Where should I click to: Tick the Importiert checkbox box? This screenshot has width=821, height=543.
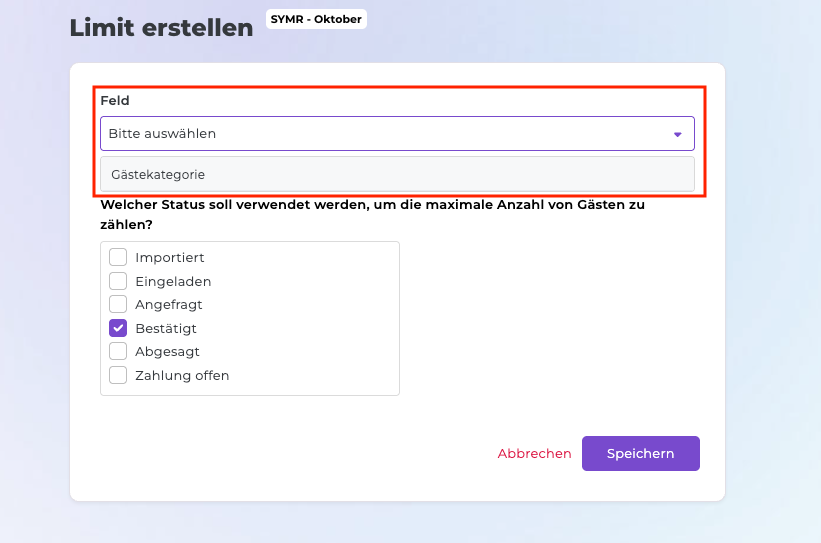[x=118, y=258]
